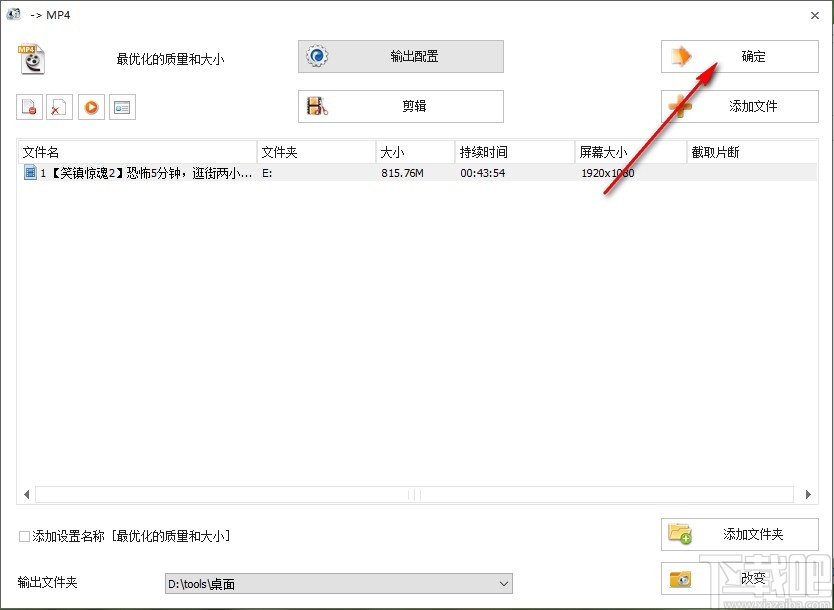Enable 添加设置名称 checkbox
The image size is (834, 610).
[x=24, y=536]
